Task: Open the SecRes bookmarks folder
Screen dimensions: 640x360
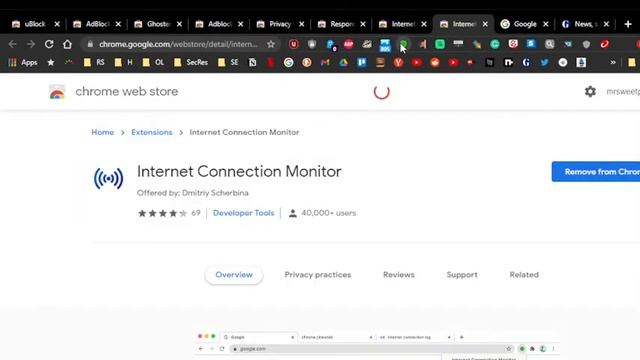Action: [191, 62]
